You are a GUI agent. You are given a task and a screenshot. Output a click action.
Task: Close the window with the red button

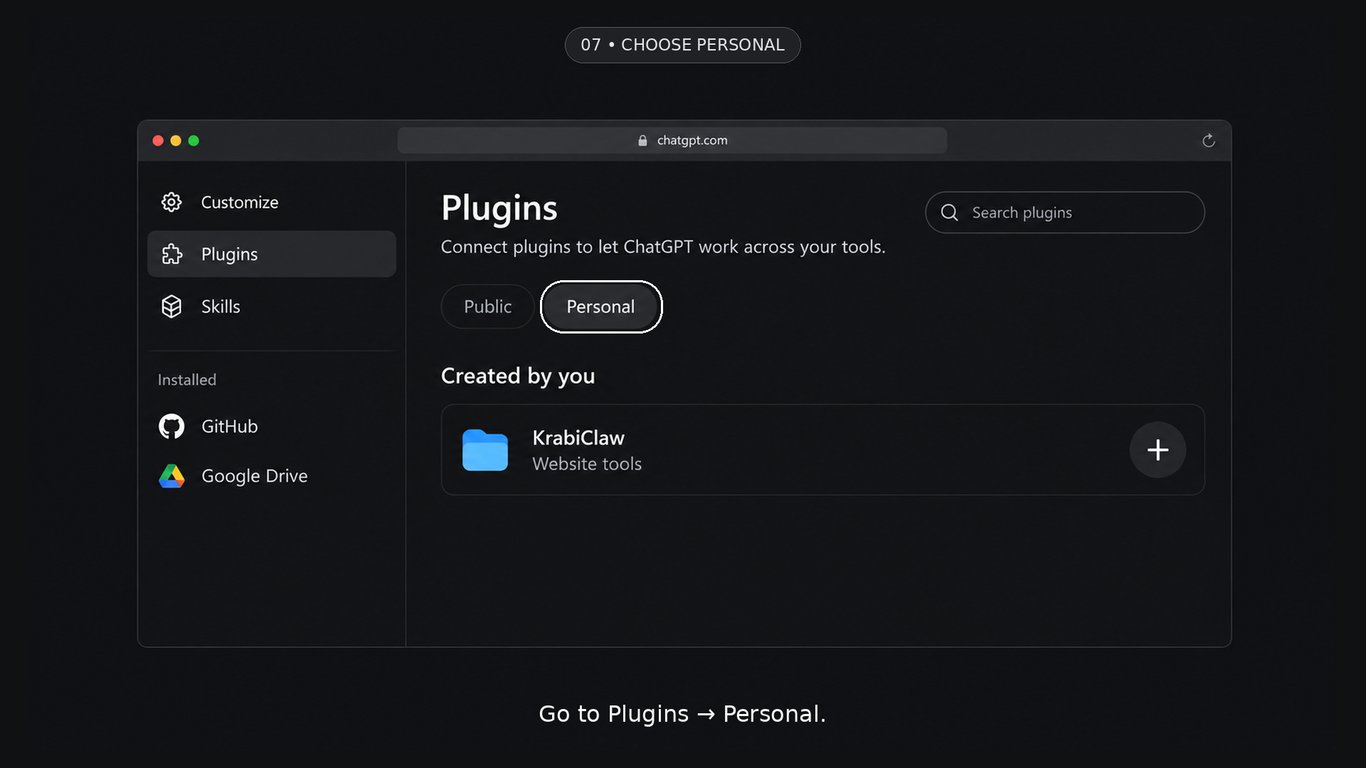pyautogui.click(x=158, y=140)
